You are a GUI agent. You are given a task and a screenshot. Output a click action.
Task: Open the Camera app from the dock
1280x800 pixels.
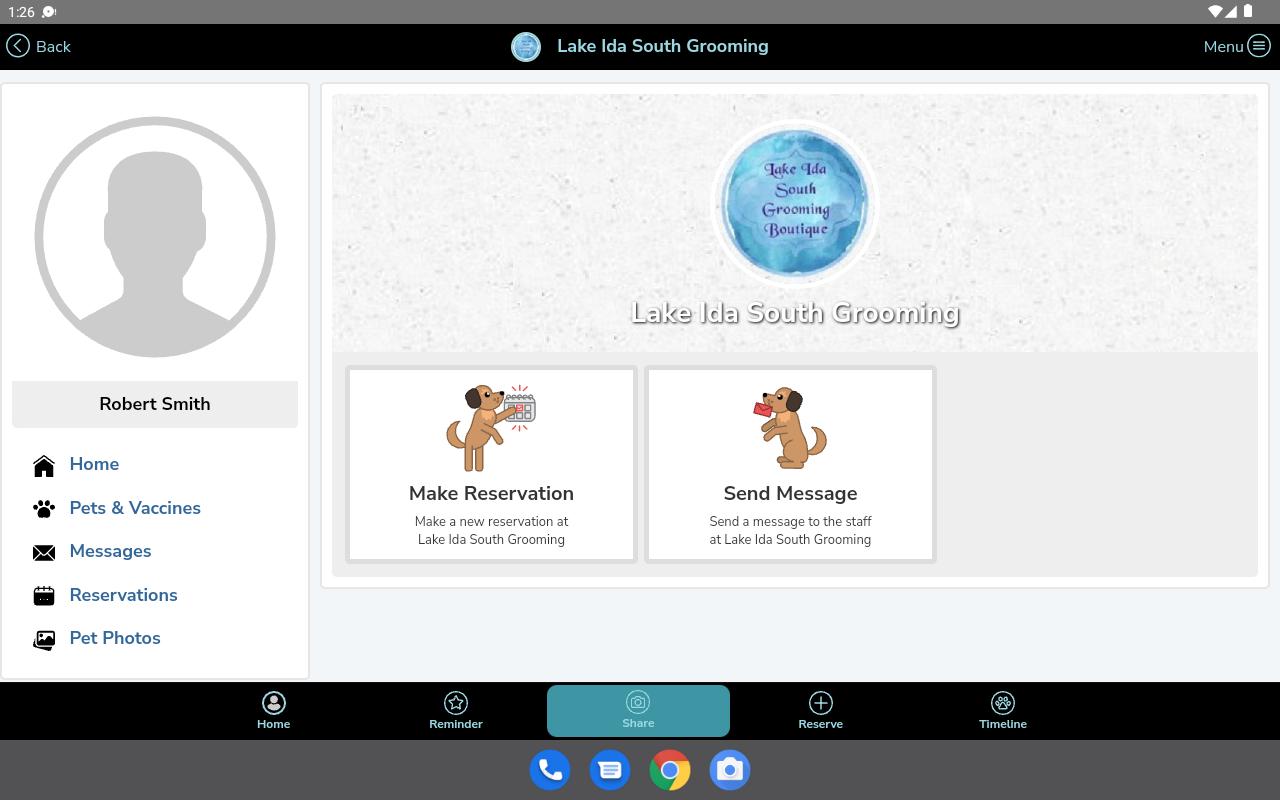pos(730,770)
